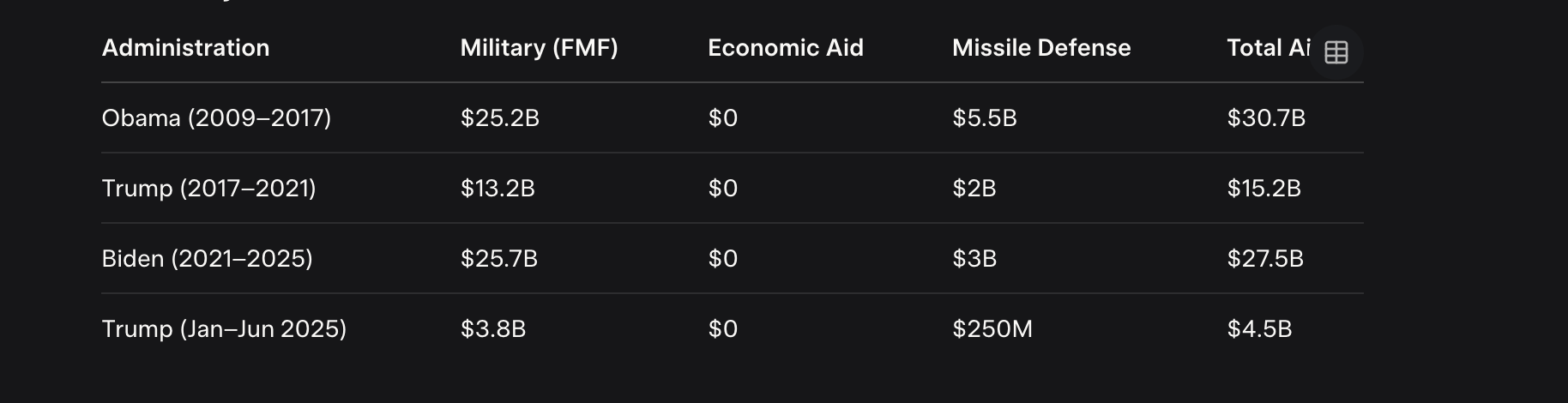Select the Biden (2021–2025) row label
The width and height of the screenshot is (1568, 403).
(x=207, y=259)
